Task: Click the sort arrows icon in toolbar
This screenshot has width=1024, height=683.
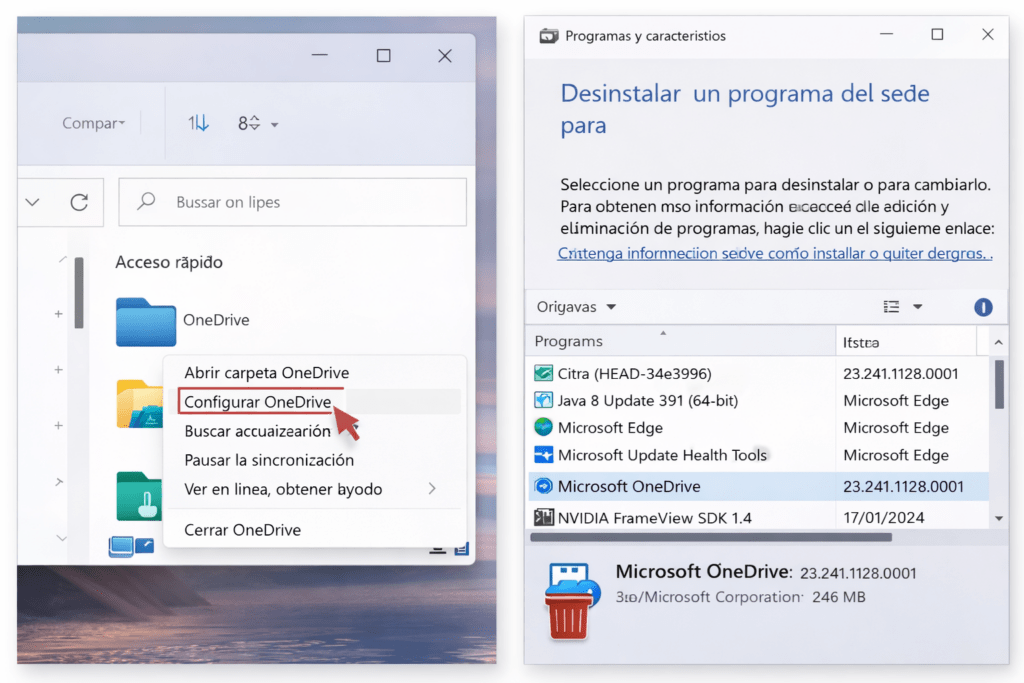Action: tap(198, 123)
